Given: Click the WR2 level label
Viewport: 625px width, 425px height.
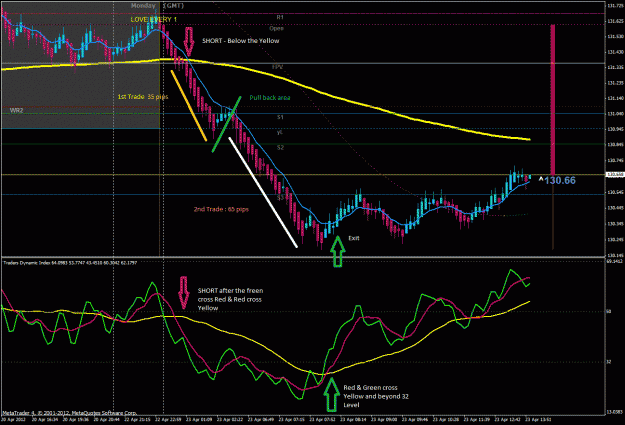Looking at the screenshot, I should (16, 110).
